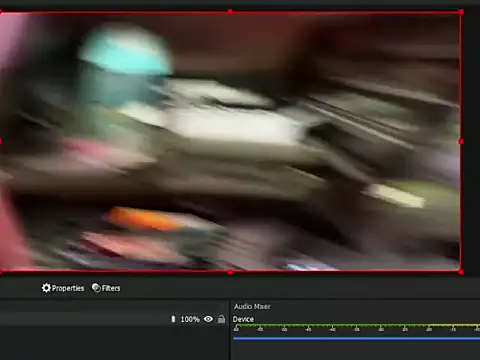This screenshot has height=360, width=480.
Task: Click the 100% scale value
Action: pyautogui.click(x=190, y=319)
